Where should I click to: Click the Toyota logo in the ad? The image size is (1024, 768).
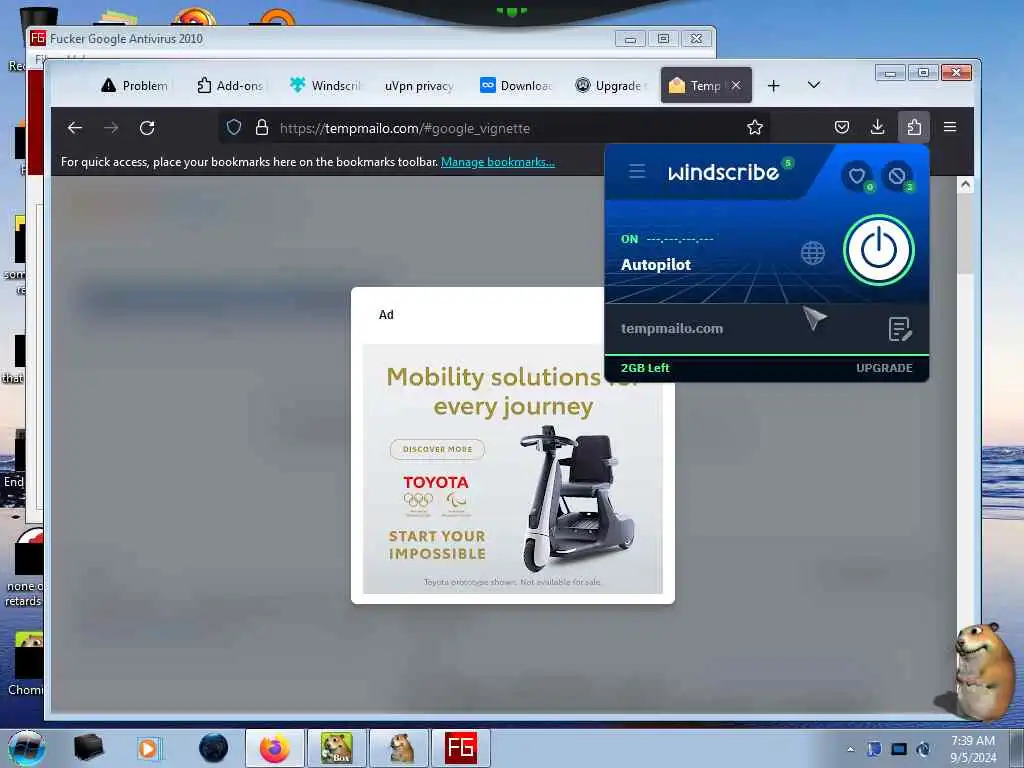click(x=436, y=483)
